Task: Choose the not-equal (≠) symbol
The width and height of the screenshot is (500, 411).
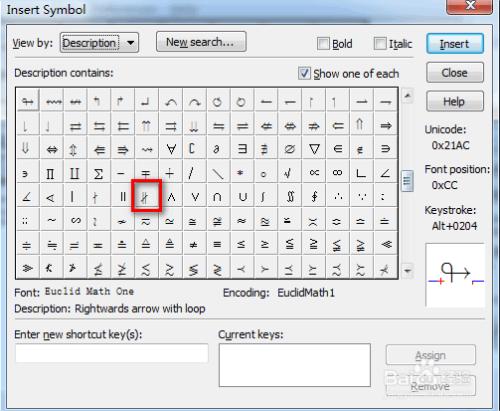Action: [x=193, y=245]
